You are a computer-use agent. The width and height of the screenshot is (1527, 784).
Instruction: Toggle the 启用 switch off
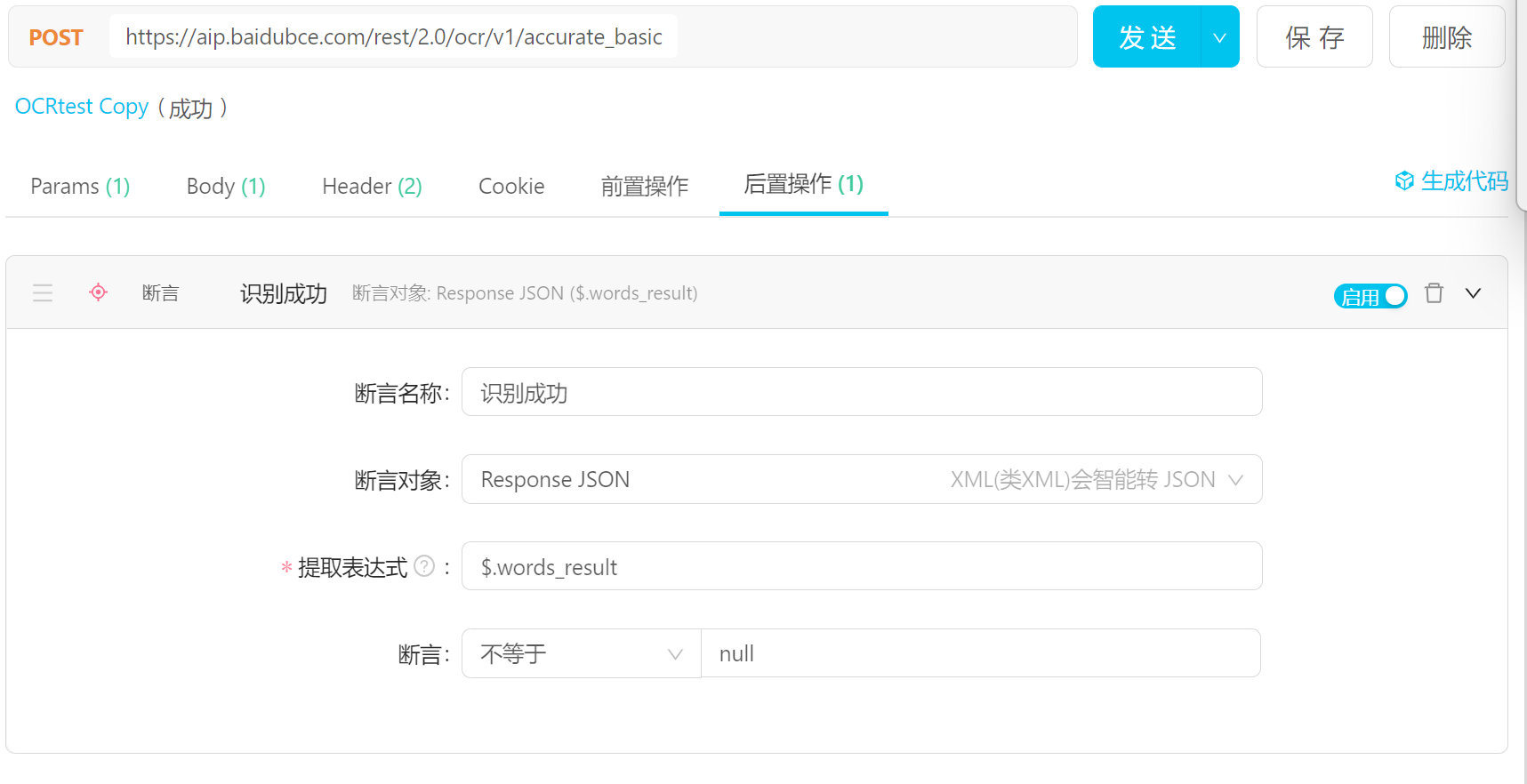(1370, 296)
